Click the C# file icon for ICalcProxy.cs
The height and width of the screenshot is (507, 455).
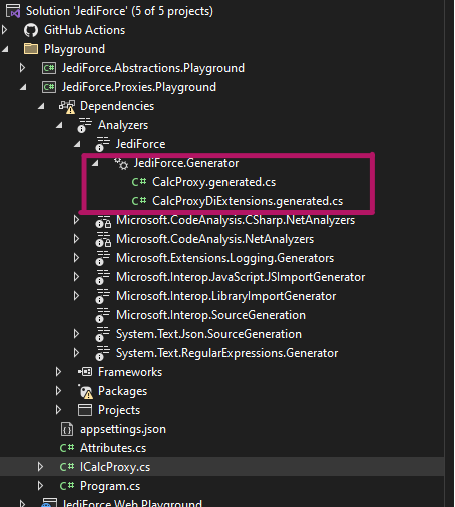67,467
